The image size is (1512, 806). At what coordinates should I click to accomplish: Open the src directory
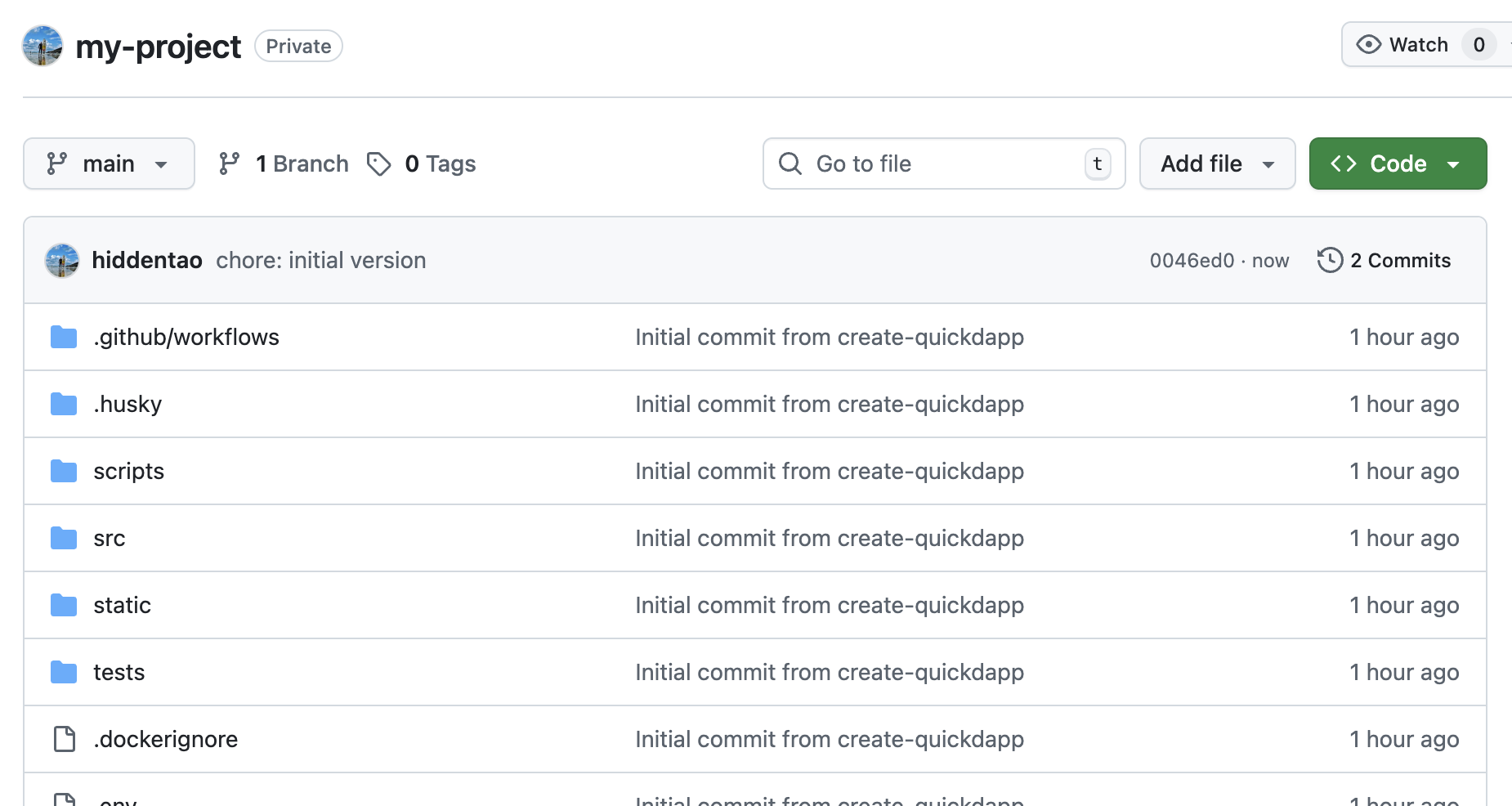pyautogui.click(x=110, y=539)
